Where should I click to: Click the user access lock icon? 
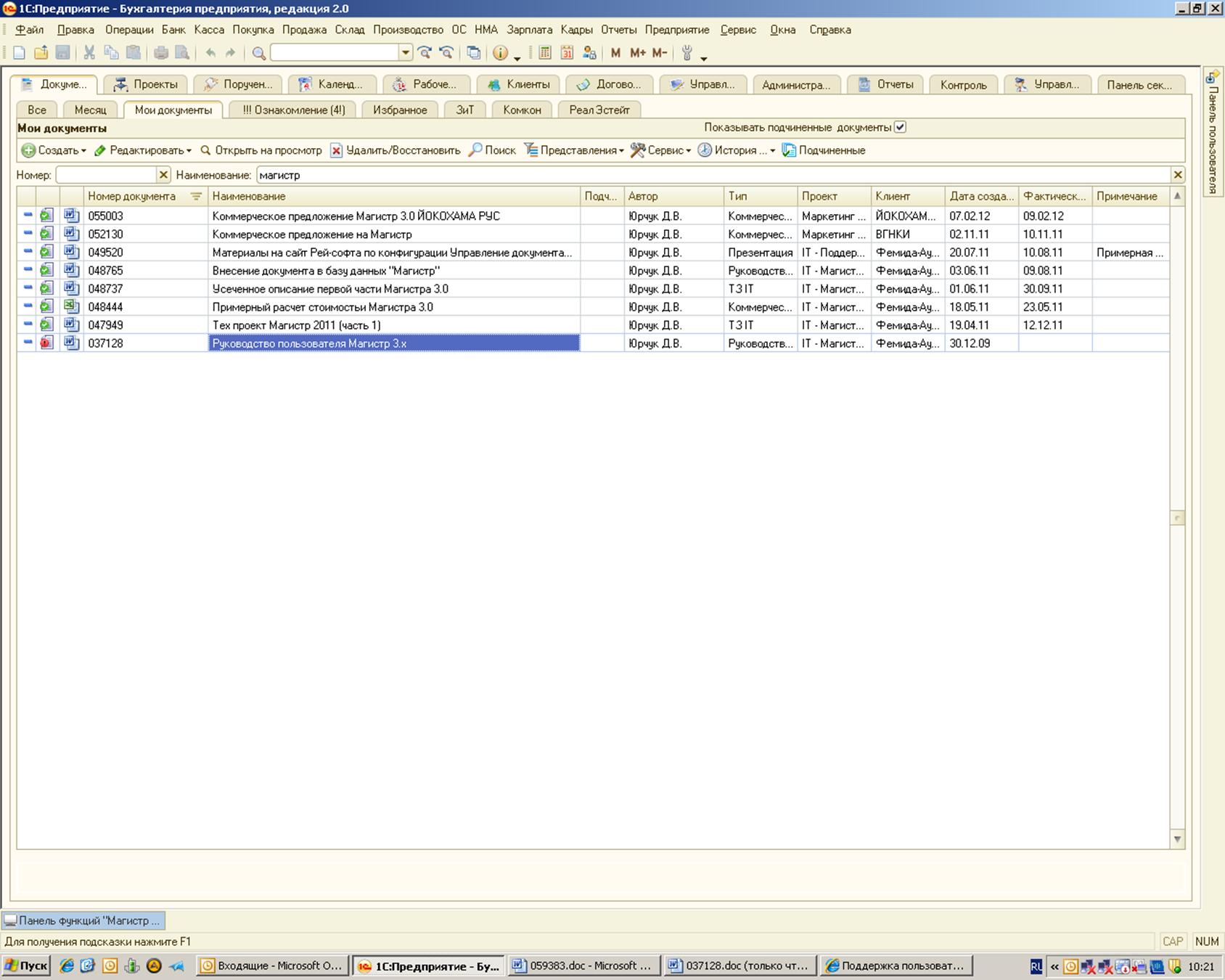(x=589, y=52)
